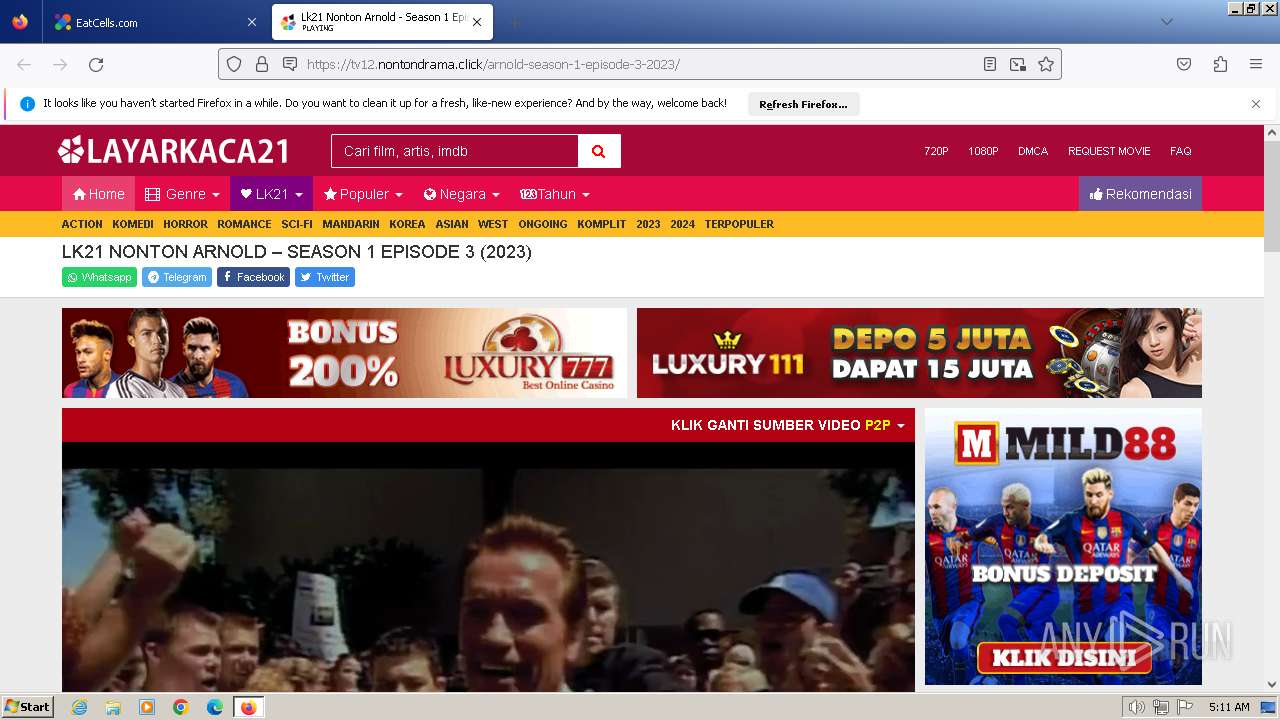
Task: Select KOMEDI category
Action: click(133, 224)
